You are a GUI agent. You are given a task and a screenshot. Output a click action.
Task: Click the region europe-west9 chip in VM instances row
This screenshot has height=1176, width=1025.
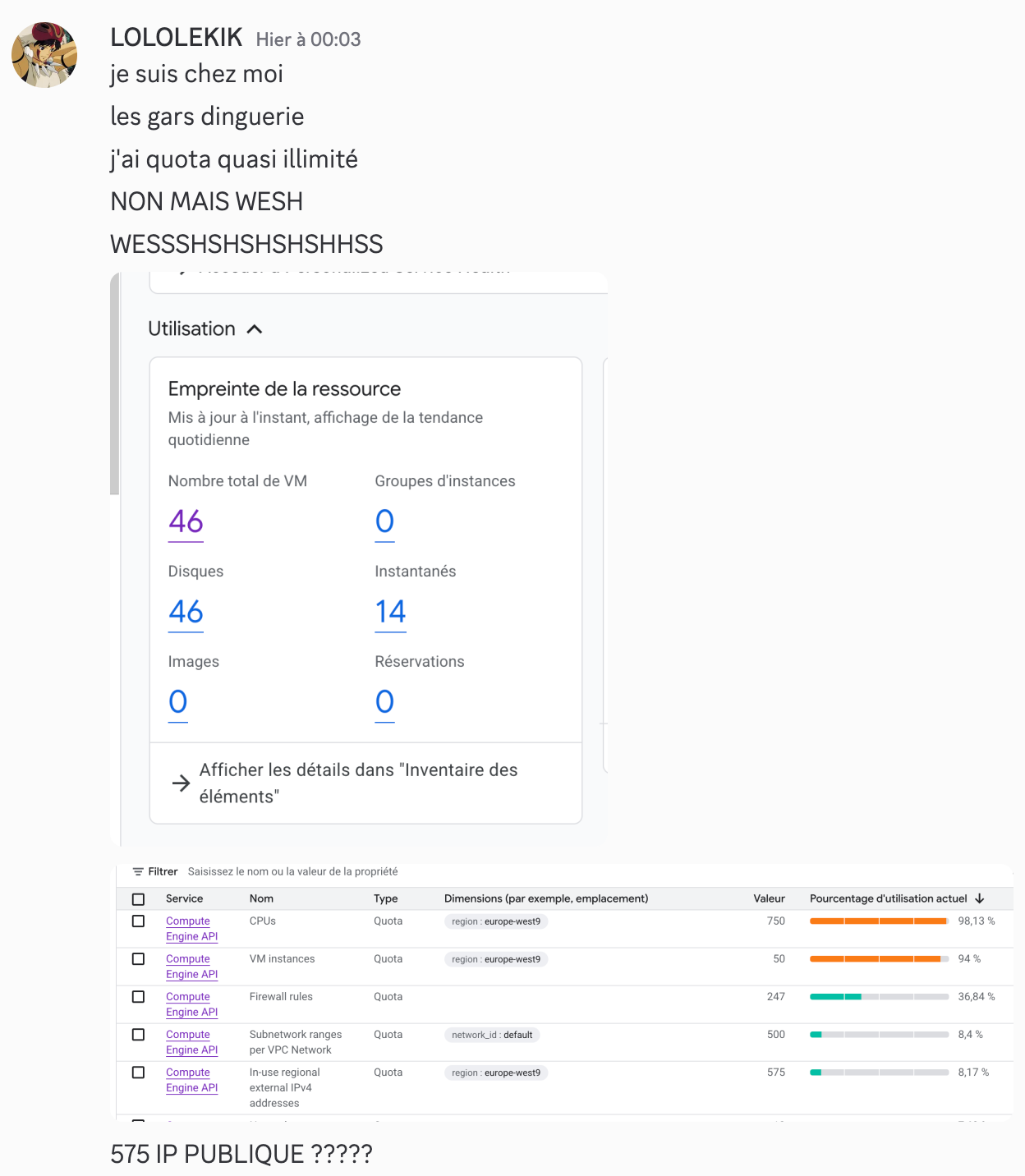pos(496,959)
